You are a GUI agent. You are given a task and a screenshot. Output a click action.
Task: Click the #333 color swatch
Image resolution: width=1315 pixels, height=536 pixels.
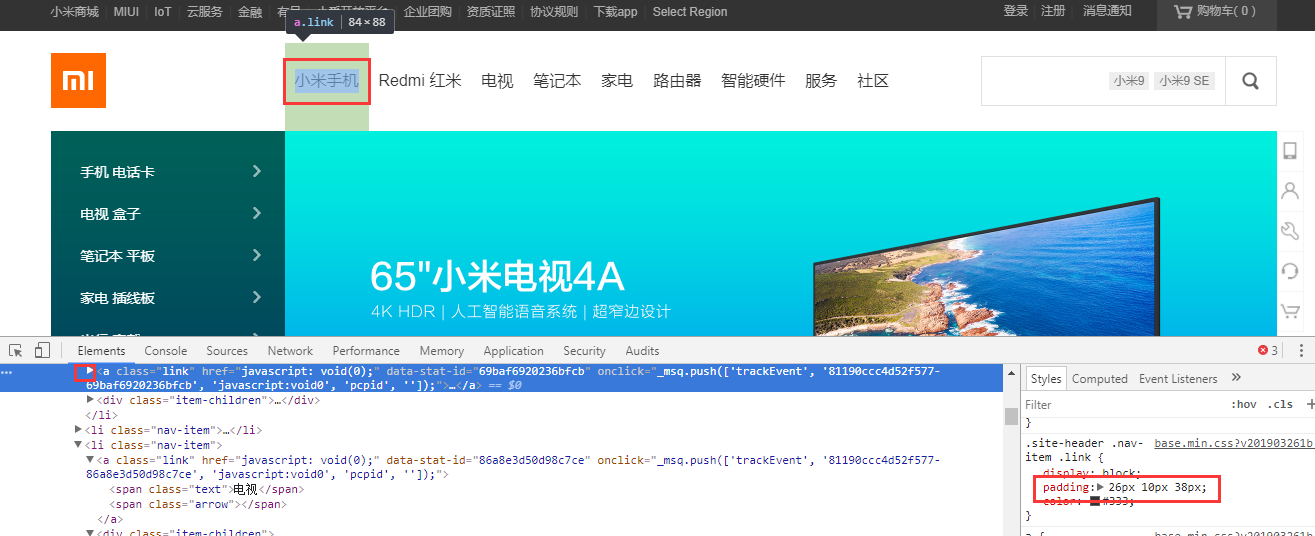coord(1094,502)
